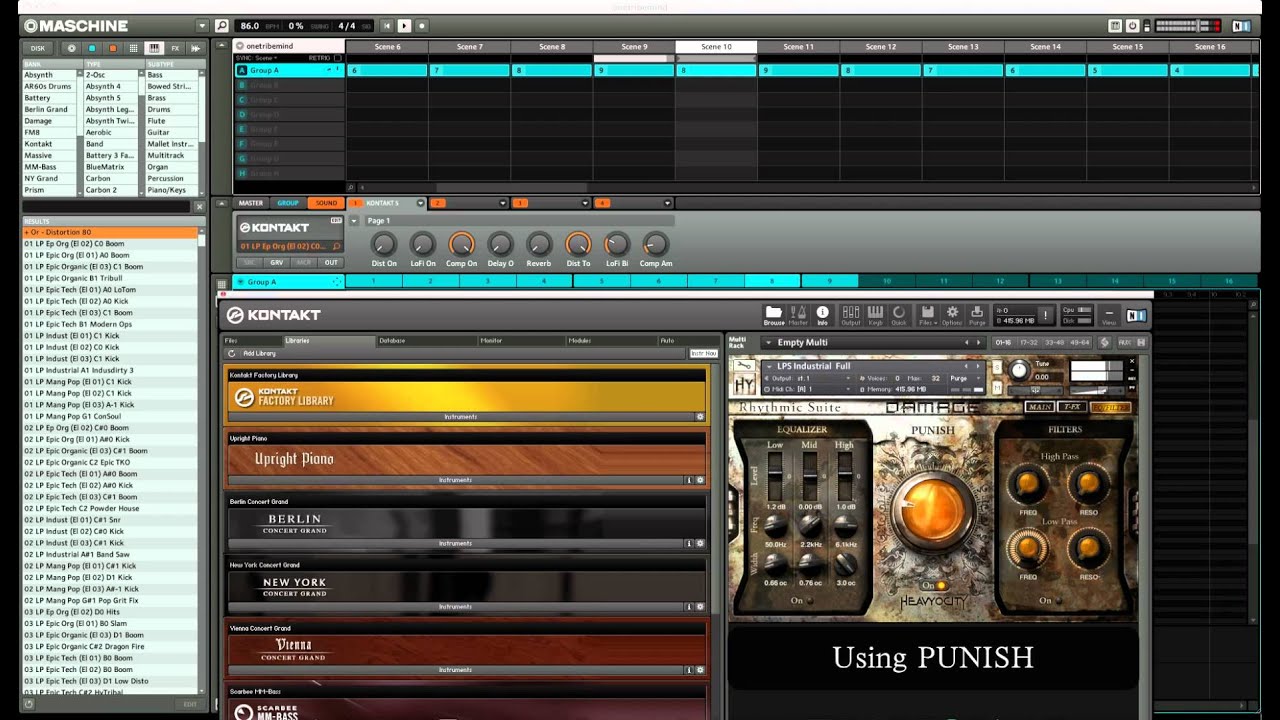The width and height of the screenshot is (1280, 720).
Task: Open Upright Piano library settings gear
Action: tap(700, 480)
